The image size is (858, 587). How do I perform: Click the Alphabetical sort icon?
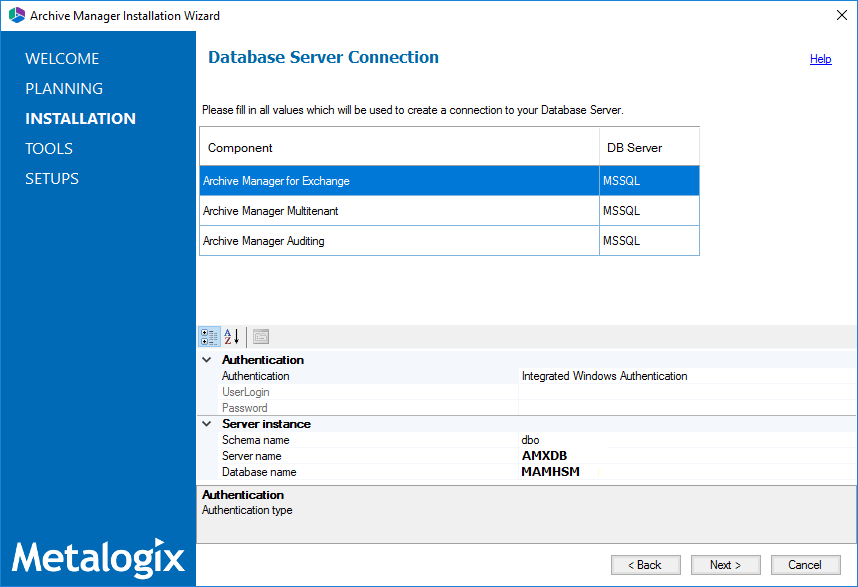coord(232,337)
